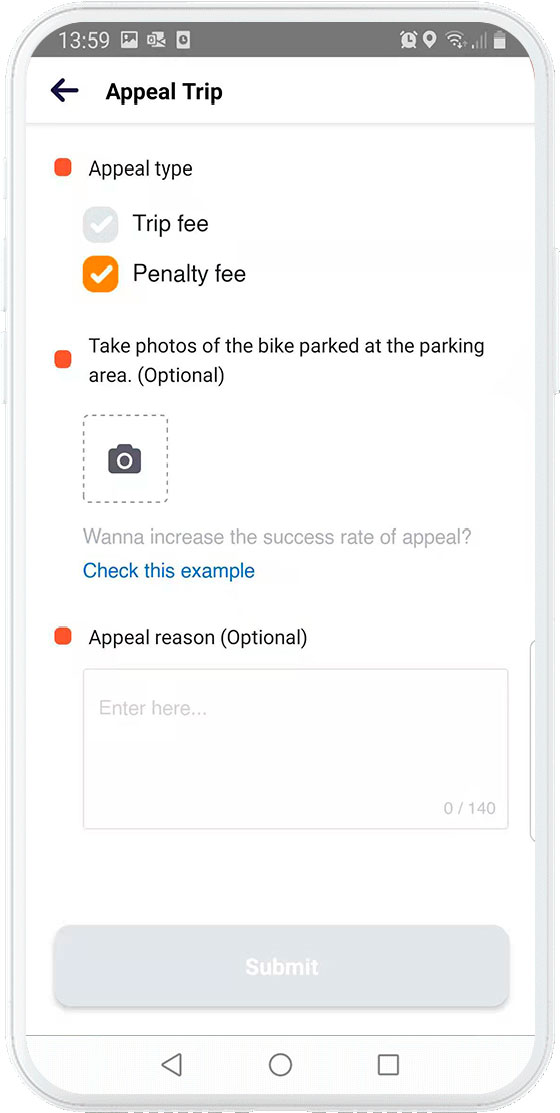Tap the location pin status icon
The width and height of the screenshot is (560, 1113).
click(429, 40)
